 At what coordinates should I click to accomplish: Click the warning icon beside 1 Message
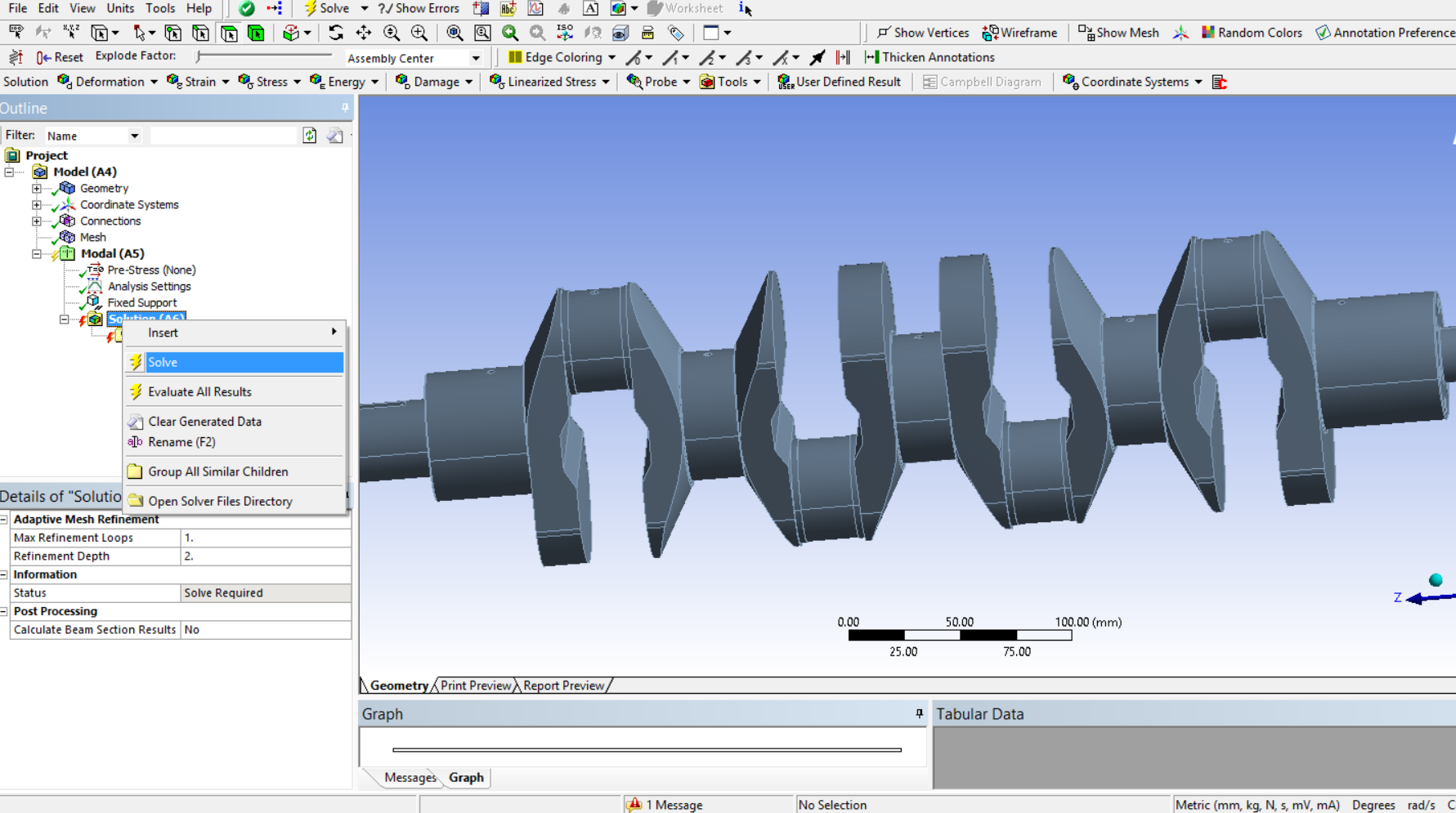click(x=634, y=805)
